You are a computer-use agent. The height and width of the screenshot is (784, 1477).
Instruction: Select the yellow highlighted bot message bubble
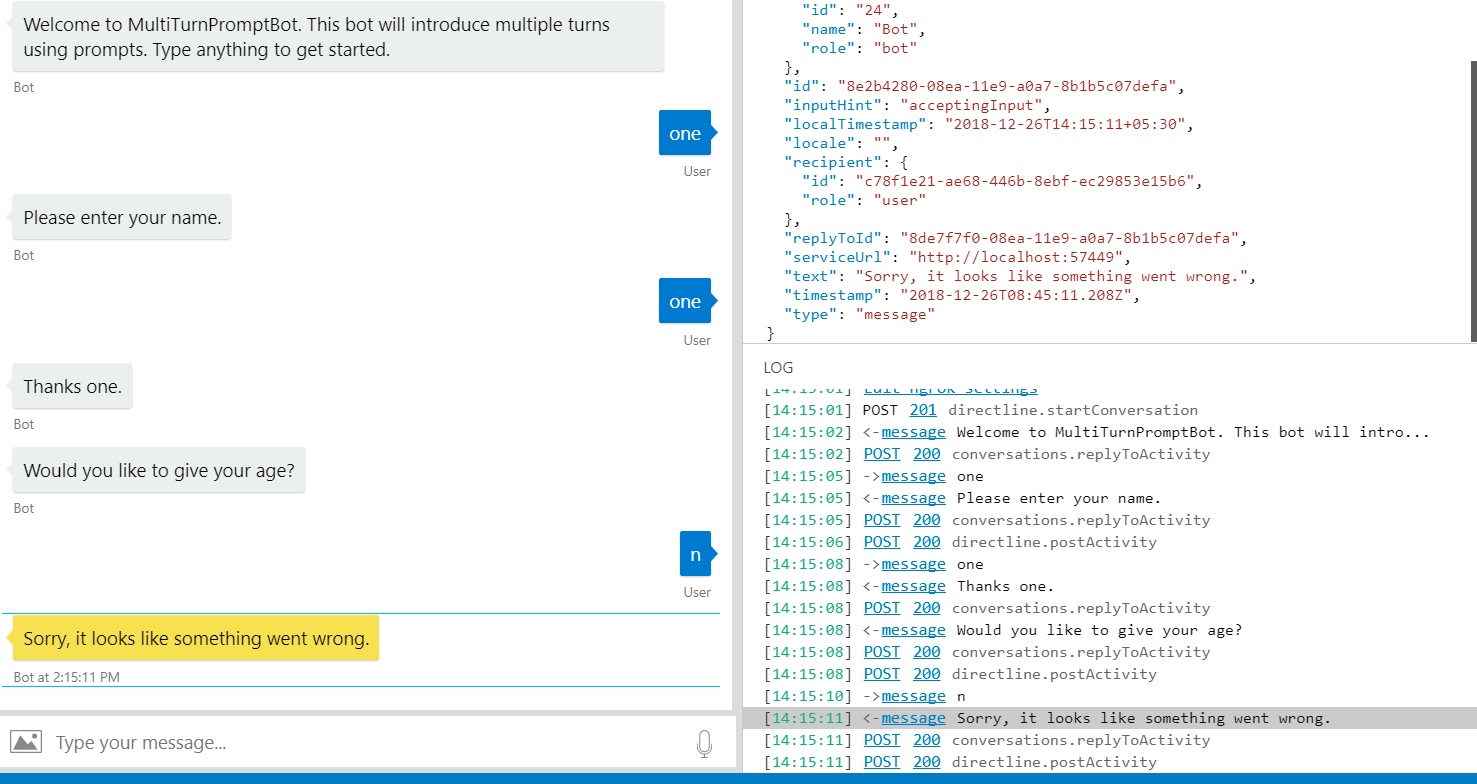tap(195, 637)
